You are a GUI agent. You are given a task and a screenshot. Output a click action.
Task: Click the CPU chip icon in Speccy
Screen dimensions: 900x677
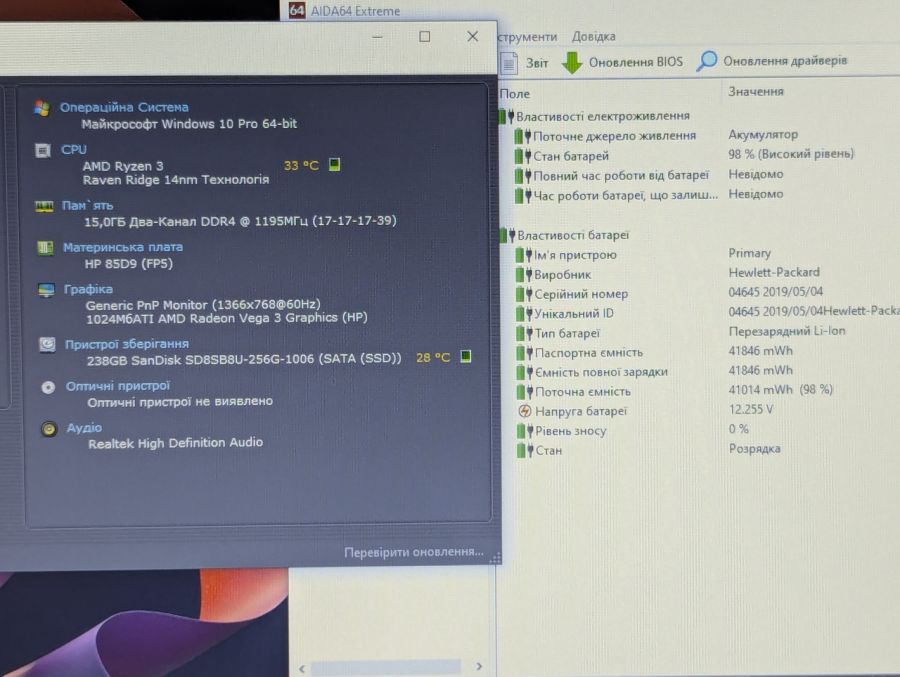point(43,150)
